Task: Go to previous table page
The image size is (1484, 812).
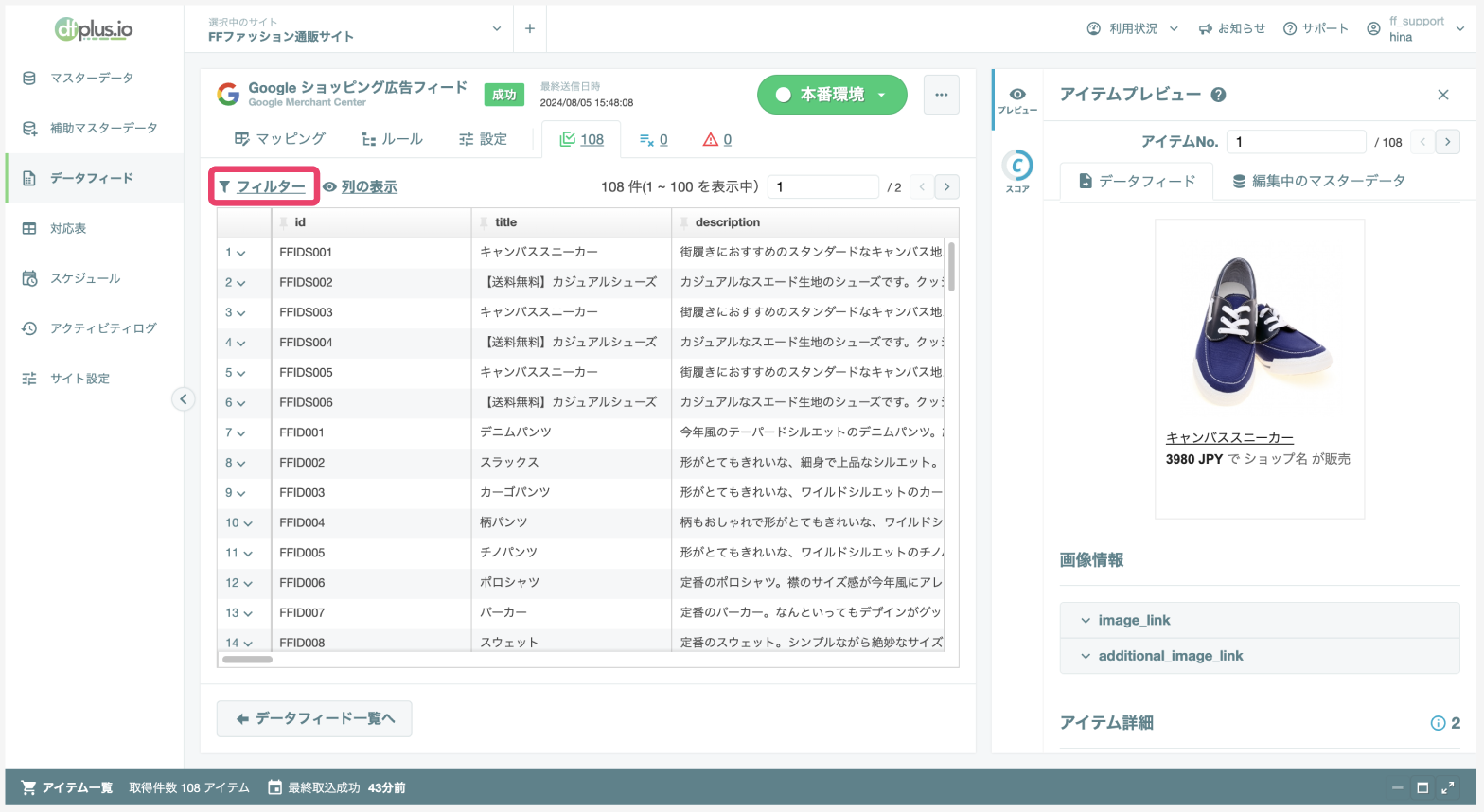Action: coord(922,186)
